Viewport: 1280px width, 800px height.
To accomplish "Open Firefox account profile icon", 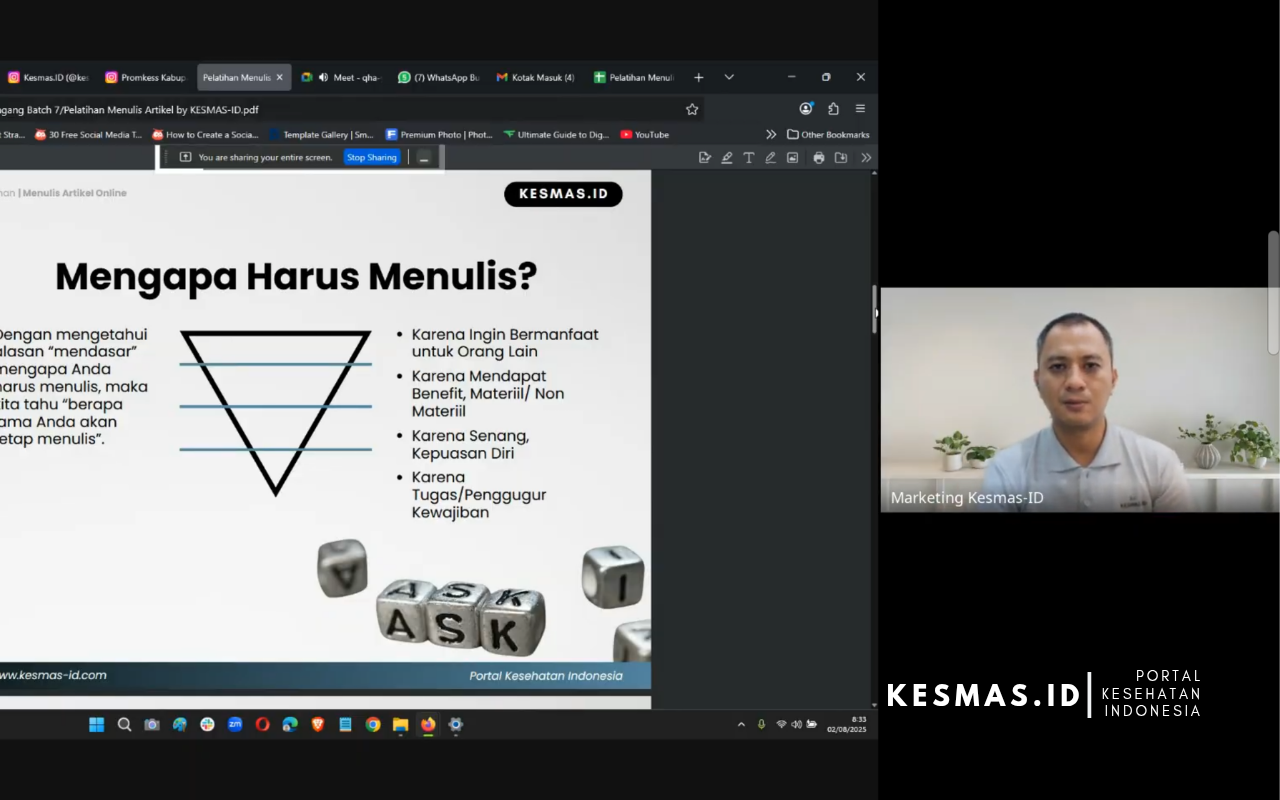I will tap(806, 109).
